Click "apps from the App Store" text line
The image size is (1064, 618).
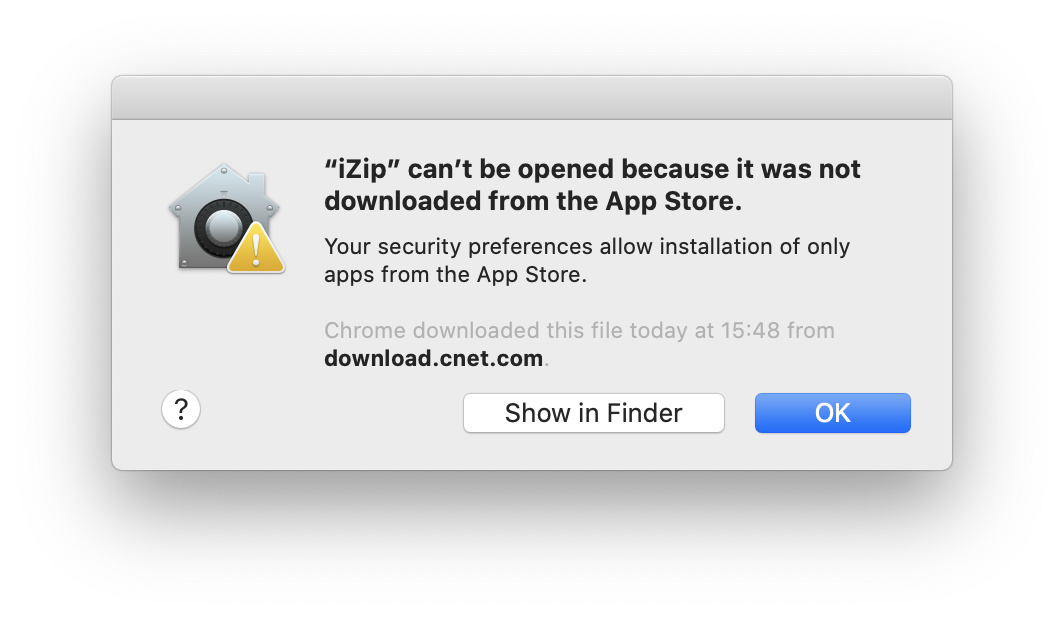(x=455, y=275)
